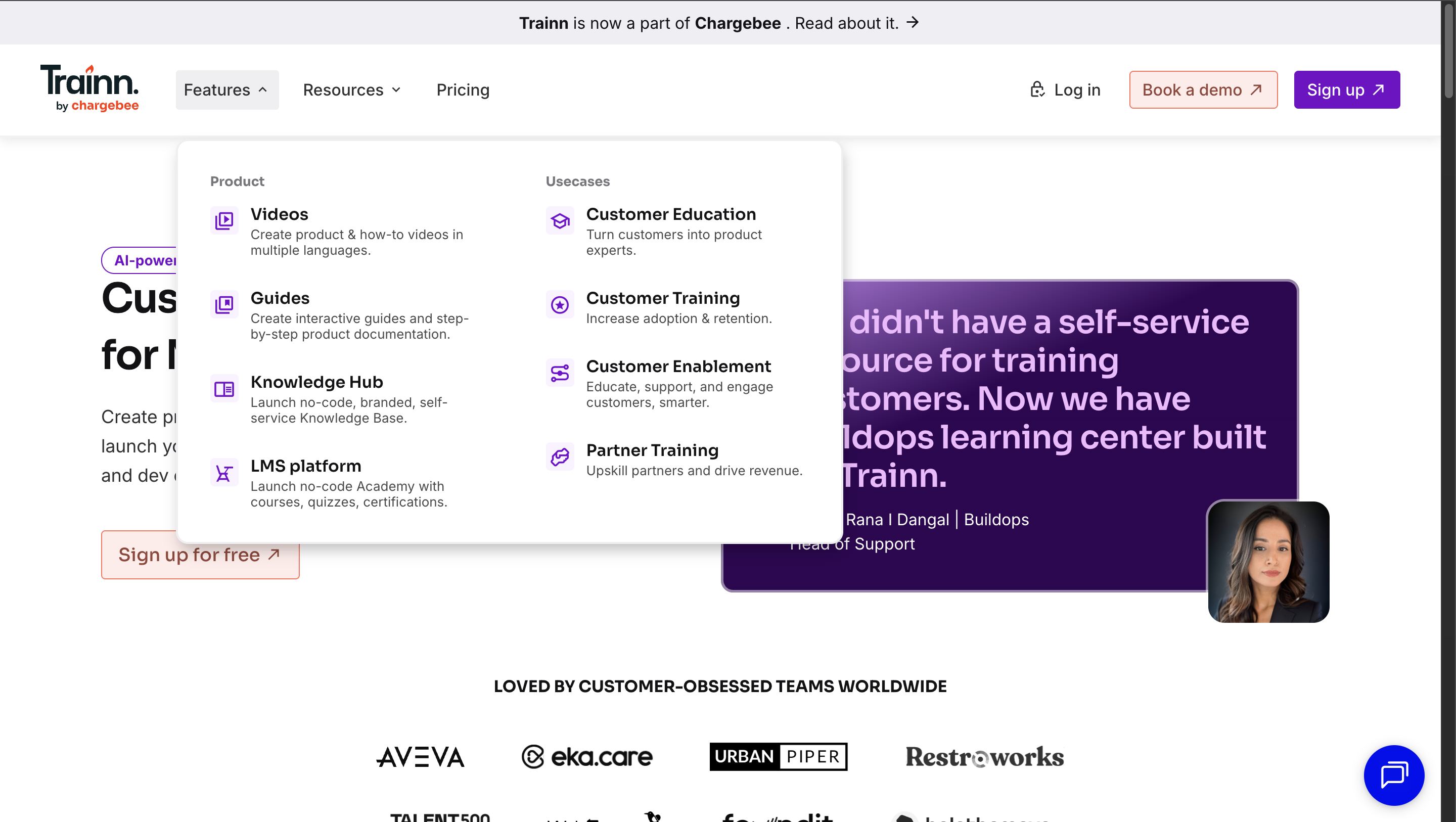
Task: Click the Urban Piper customer logo
Action: pyautogui.click(x=778, y=756)
